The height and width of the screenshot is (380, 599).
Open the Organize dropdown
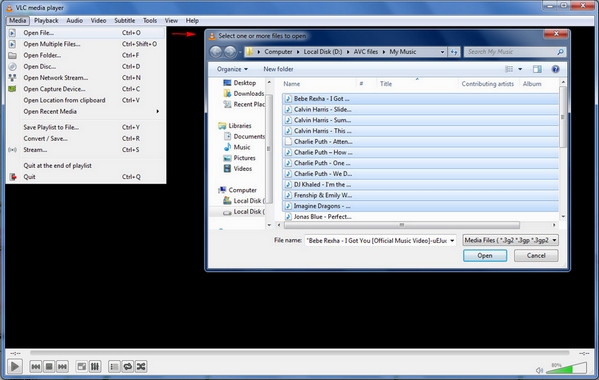point(232,69)
